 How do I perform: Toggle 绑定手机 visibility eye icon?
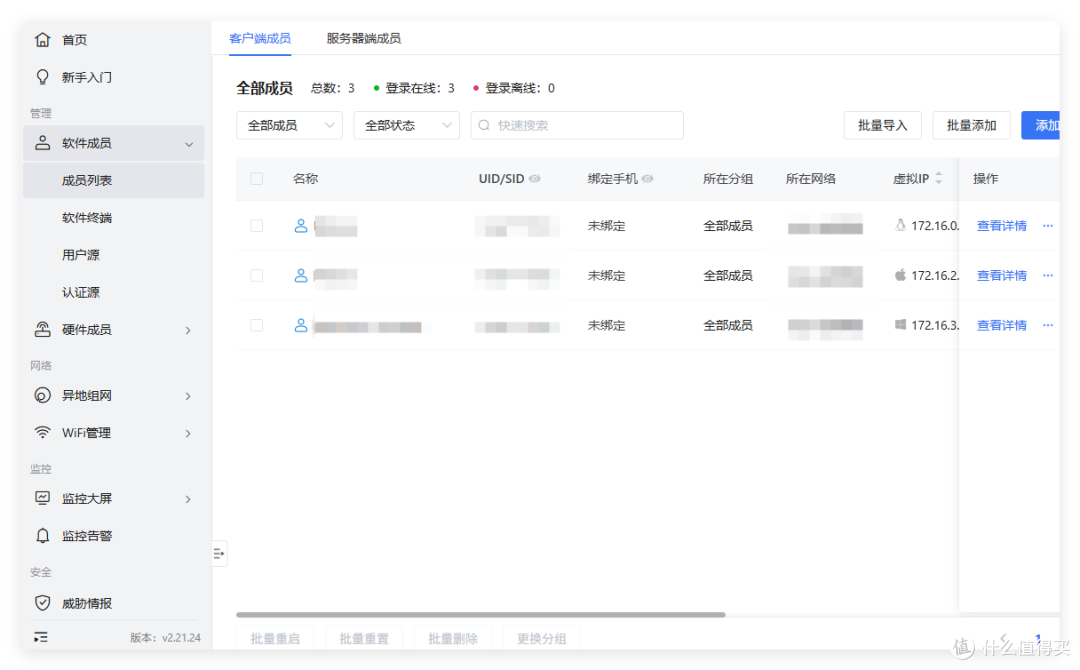tap(647, 179)
